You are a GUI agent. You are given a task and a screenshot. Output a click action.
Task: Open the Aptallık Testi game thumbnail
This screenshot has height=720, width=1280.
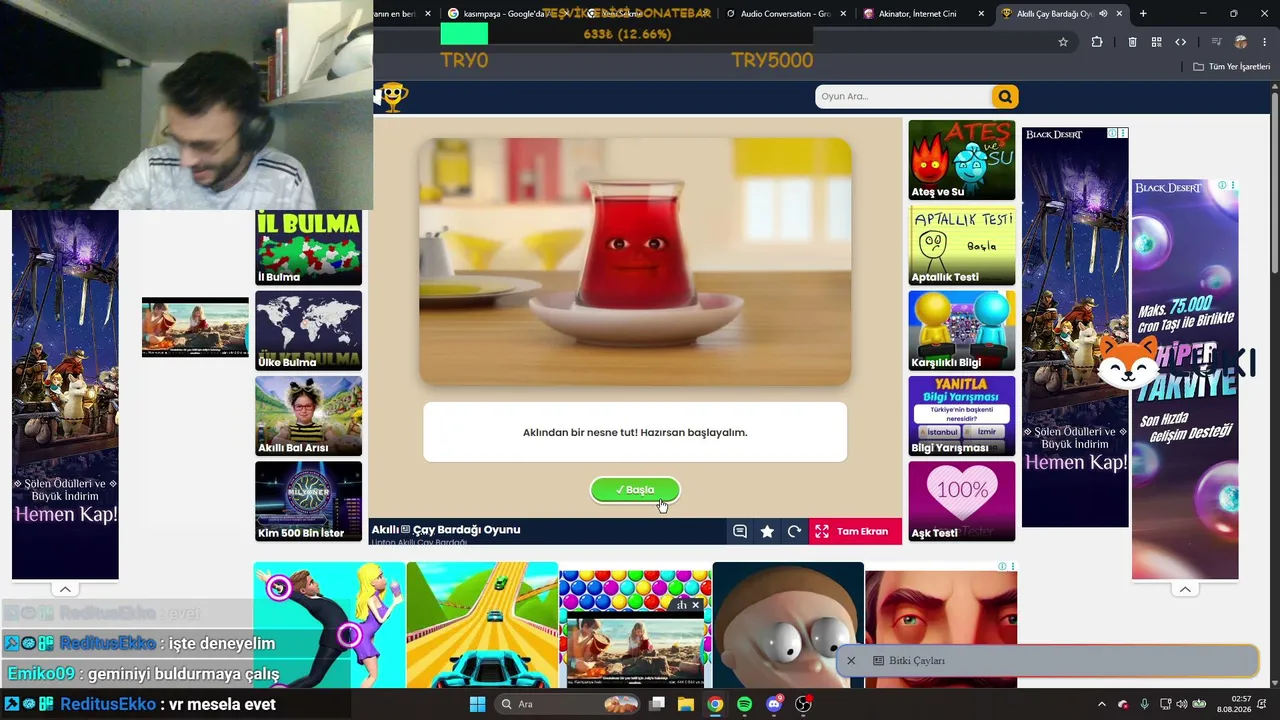(x=962, y=245)
